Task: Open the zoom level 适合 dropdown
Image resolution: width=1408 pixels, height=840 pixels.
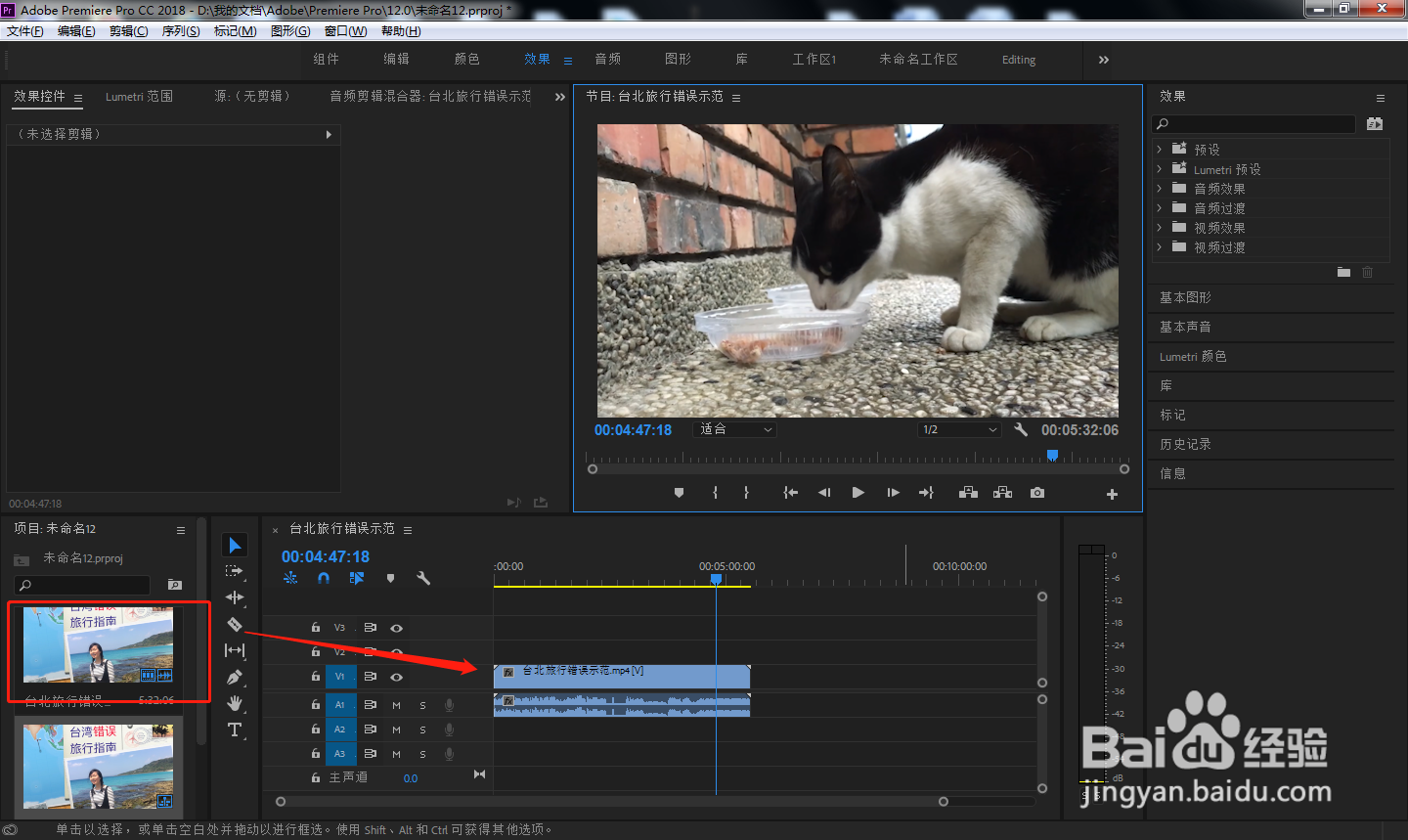Action: coord(734,429)
